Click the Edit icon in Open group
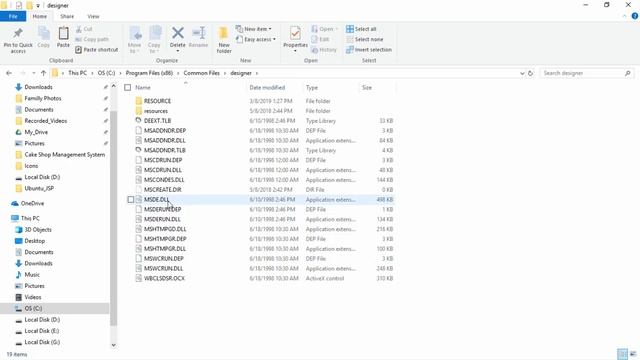Image resolution: width=640 pixels, height=360 pixels. (x=314, y=39)
